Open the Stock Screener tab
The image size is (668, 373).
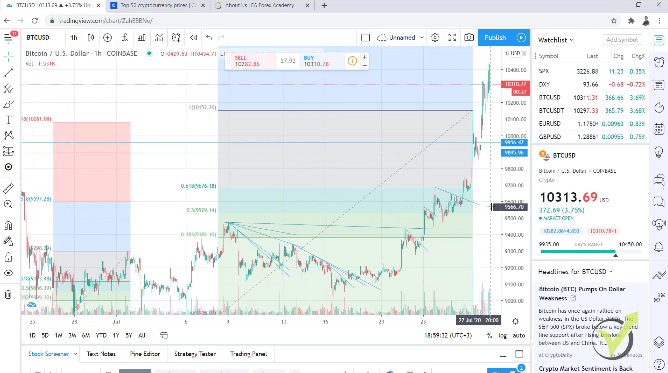[48, 354]
